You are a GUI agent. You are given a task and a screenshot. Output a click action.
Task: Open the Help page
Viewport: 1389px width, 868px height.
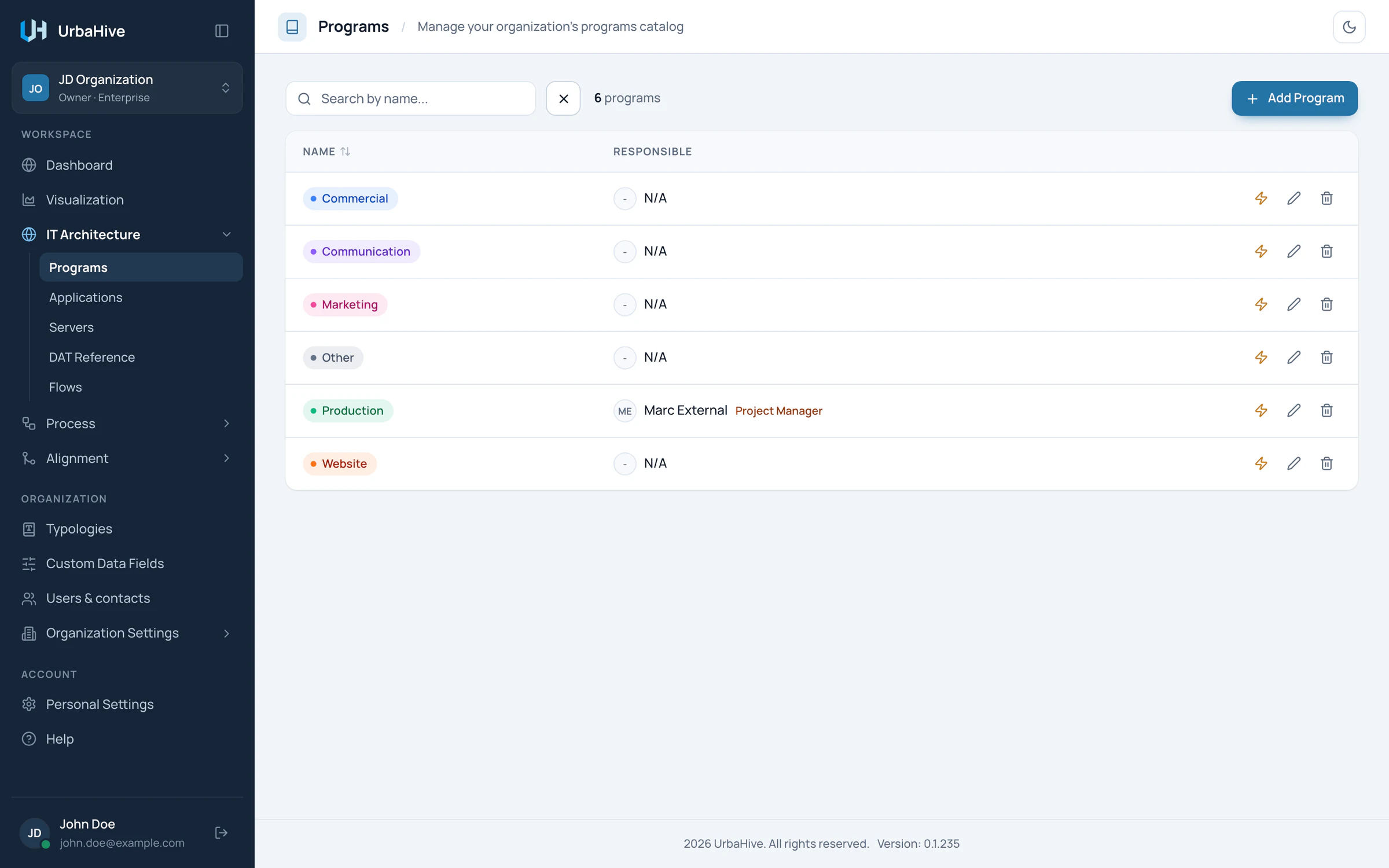[127, 739]
